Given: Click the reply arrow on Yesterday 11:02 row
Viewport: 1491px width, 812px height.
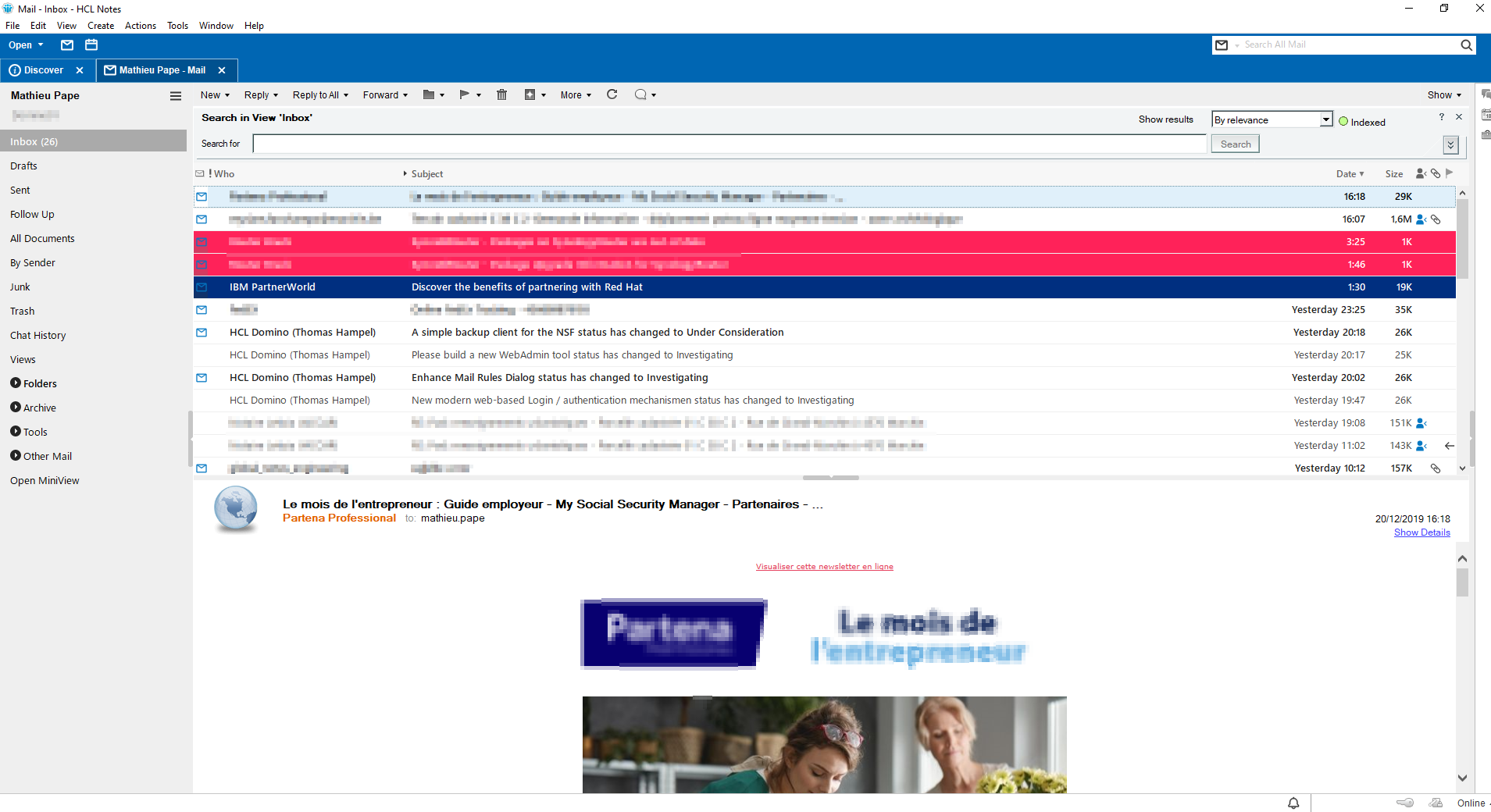Looking at the screenshot, I should pos(1450,446).
